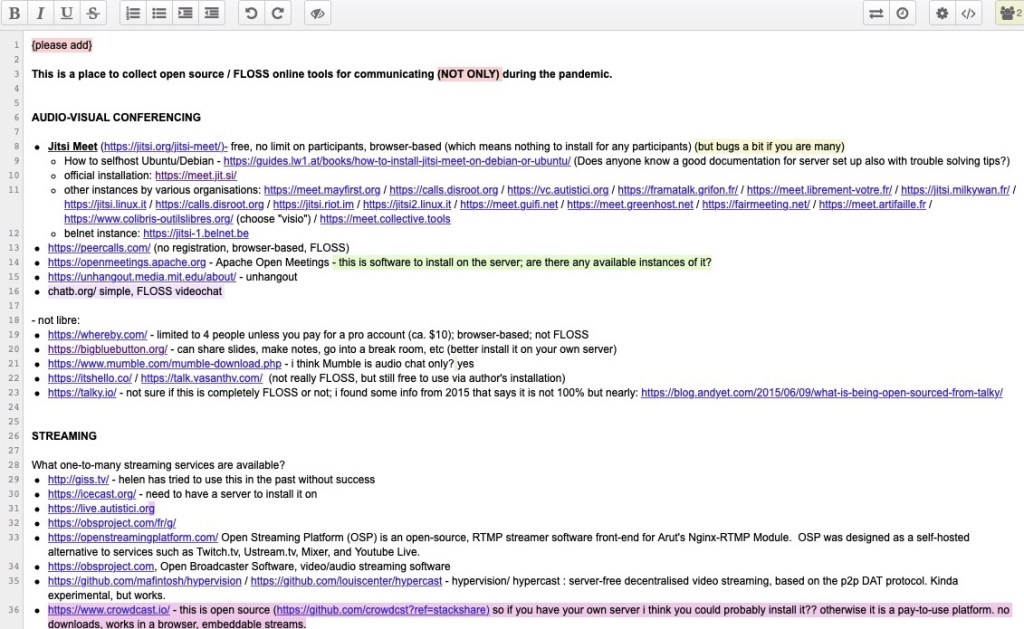Place cursor in the STREAMING heading
Viewport: 1024px width, 629px height.
click(64, 436)
